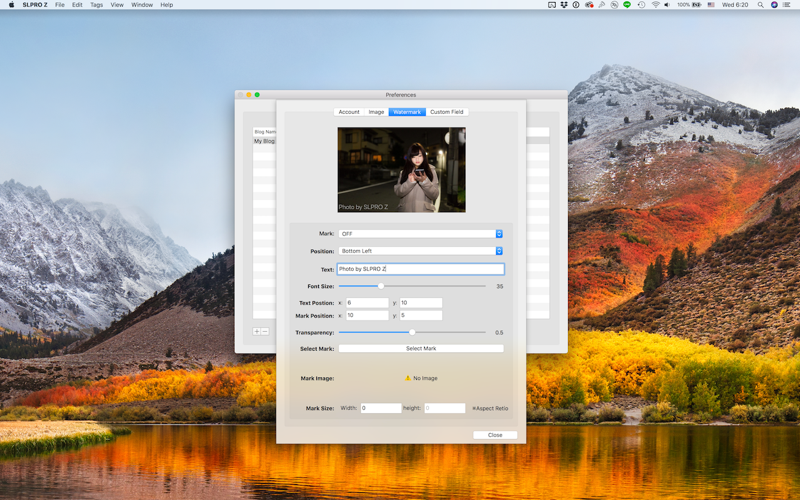Click the Text Position x field
Image resolution: width=800 pixels, height=500 pixels.
tap(367, 303)
